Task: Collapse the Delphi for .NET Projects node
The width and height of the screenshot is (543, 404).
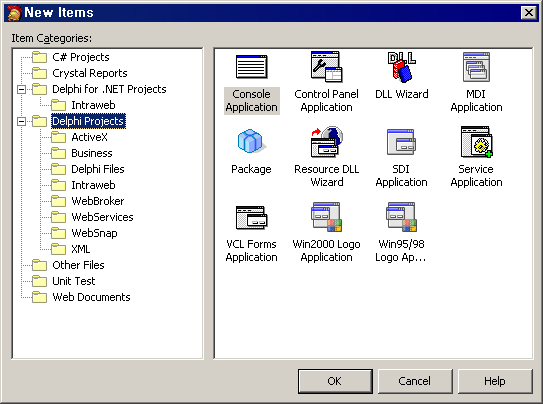Action: click(21, 89)
